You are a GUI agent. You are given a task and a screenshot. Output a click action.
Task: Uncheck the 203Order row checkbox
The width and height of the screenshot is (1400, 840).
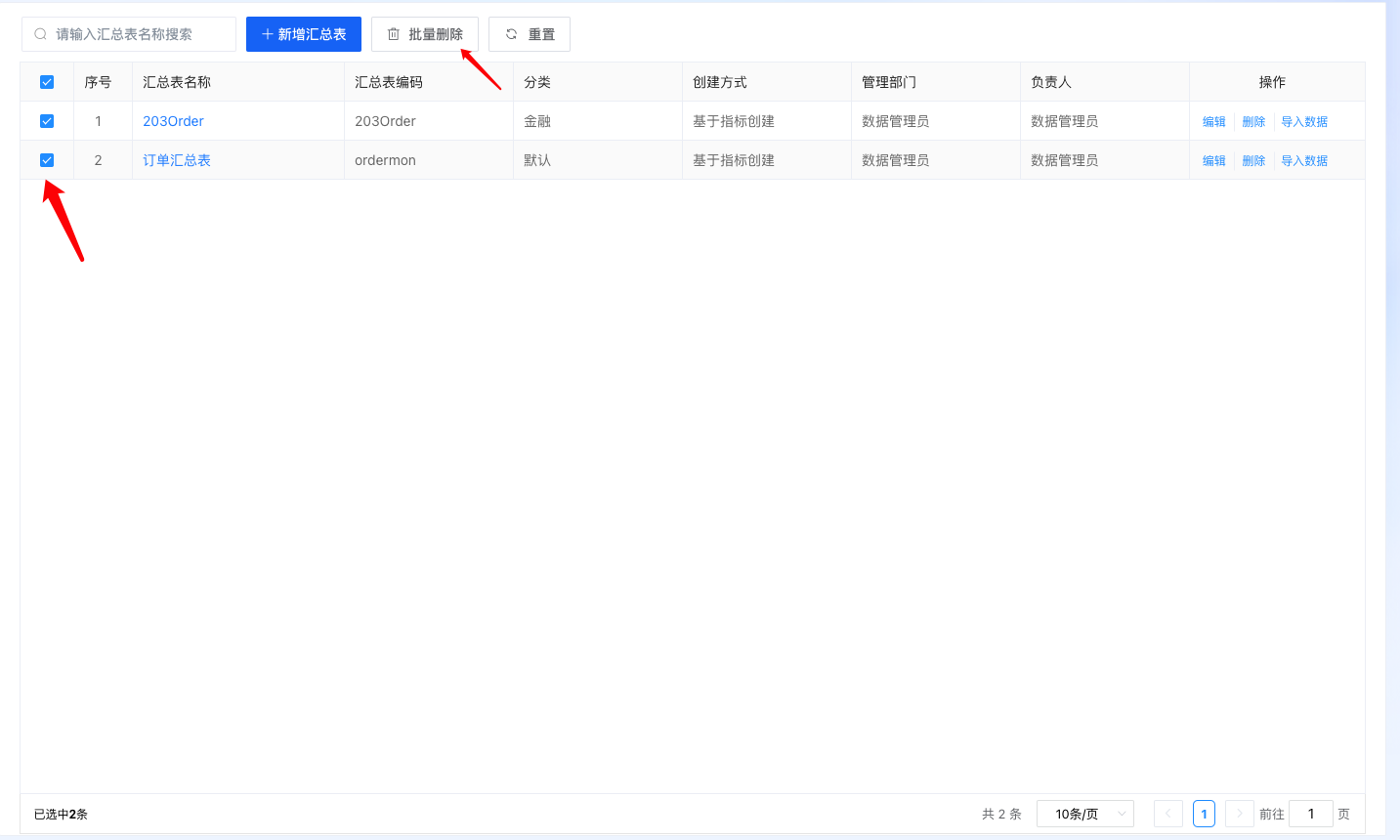point(47,121)
